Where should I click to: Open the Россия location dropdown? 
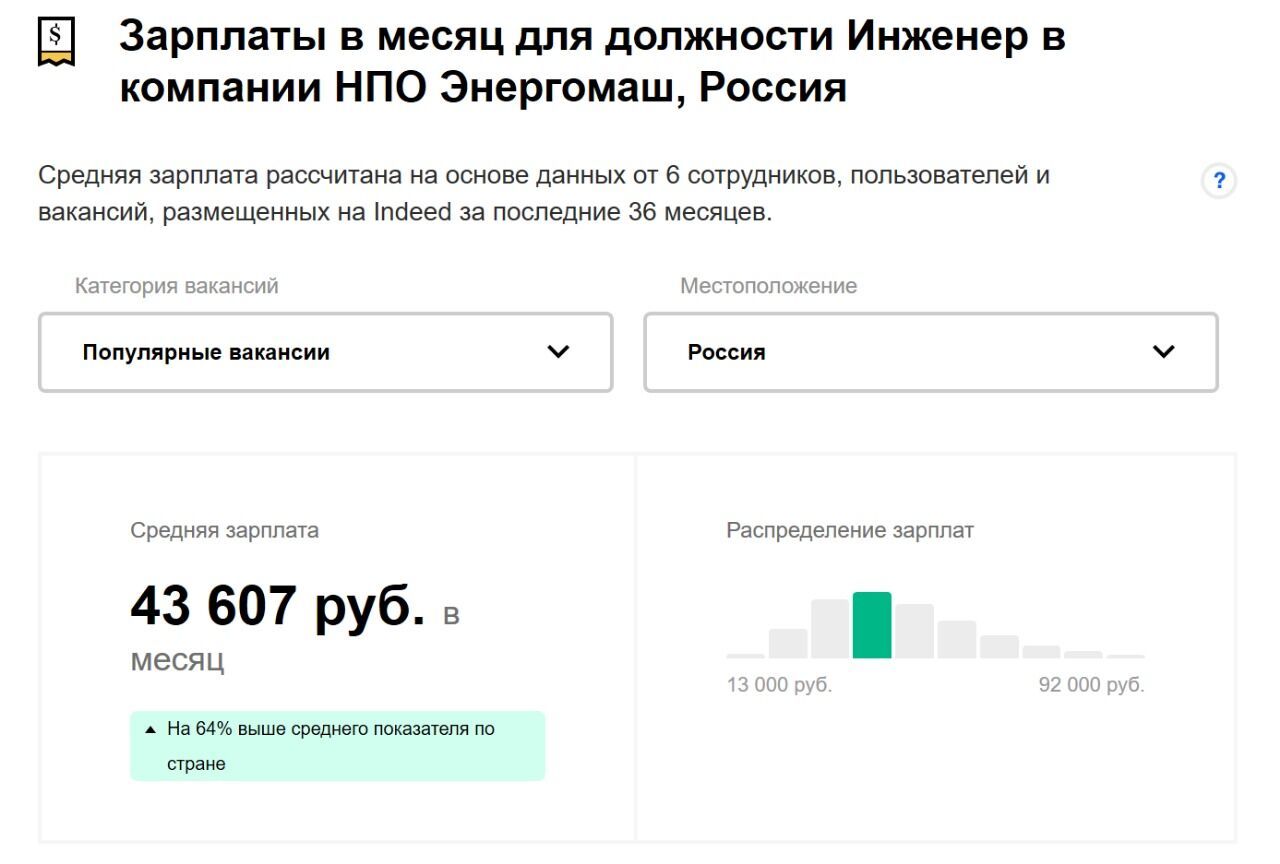930,352
